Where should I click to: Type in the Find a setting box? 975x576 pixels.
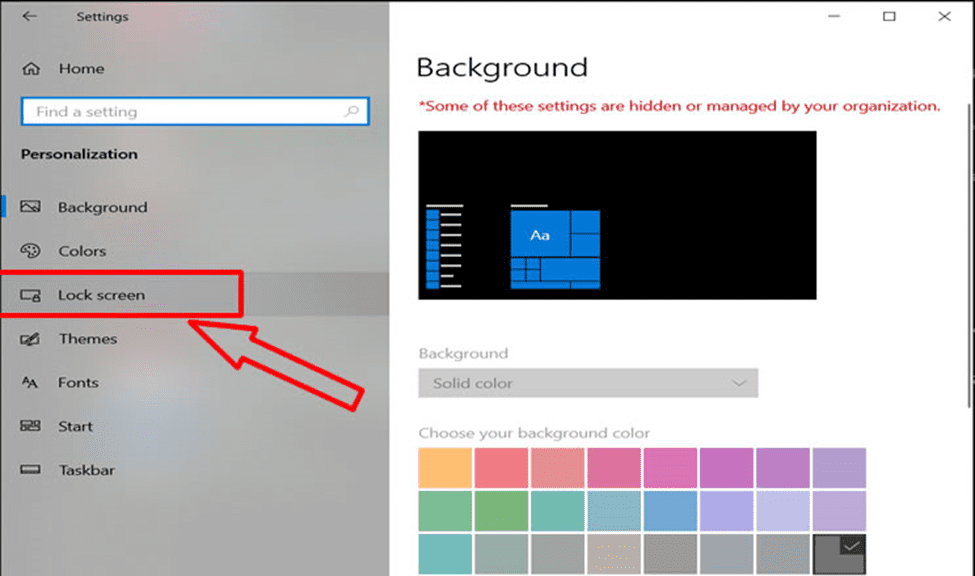180,112
